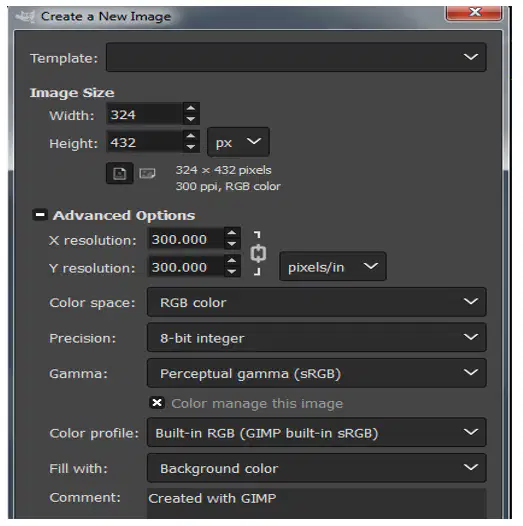Toggle the resolution chain link icon

point(258,254)
